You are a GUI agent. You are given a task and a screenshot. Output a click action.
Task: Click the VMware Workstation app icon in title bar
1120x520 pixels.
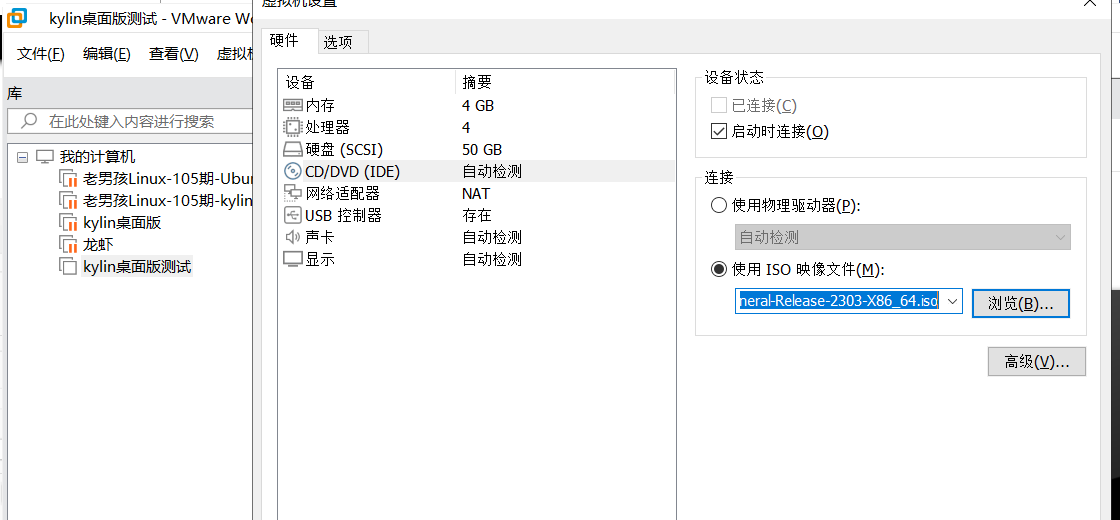pos(17,18)
